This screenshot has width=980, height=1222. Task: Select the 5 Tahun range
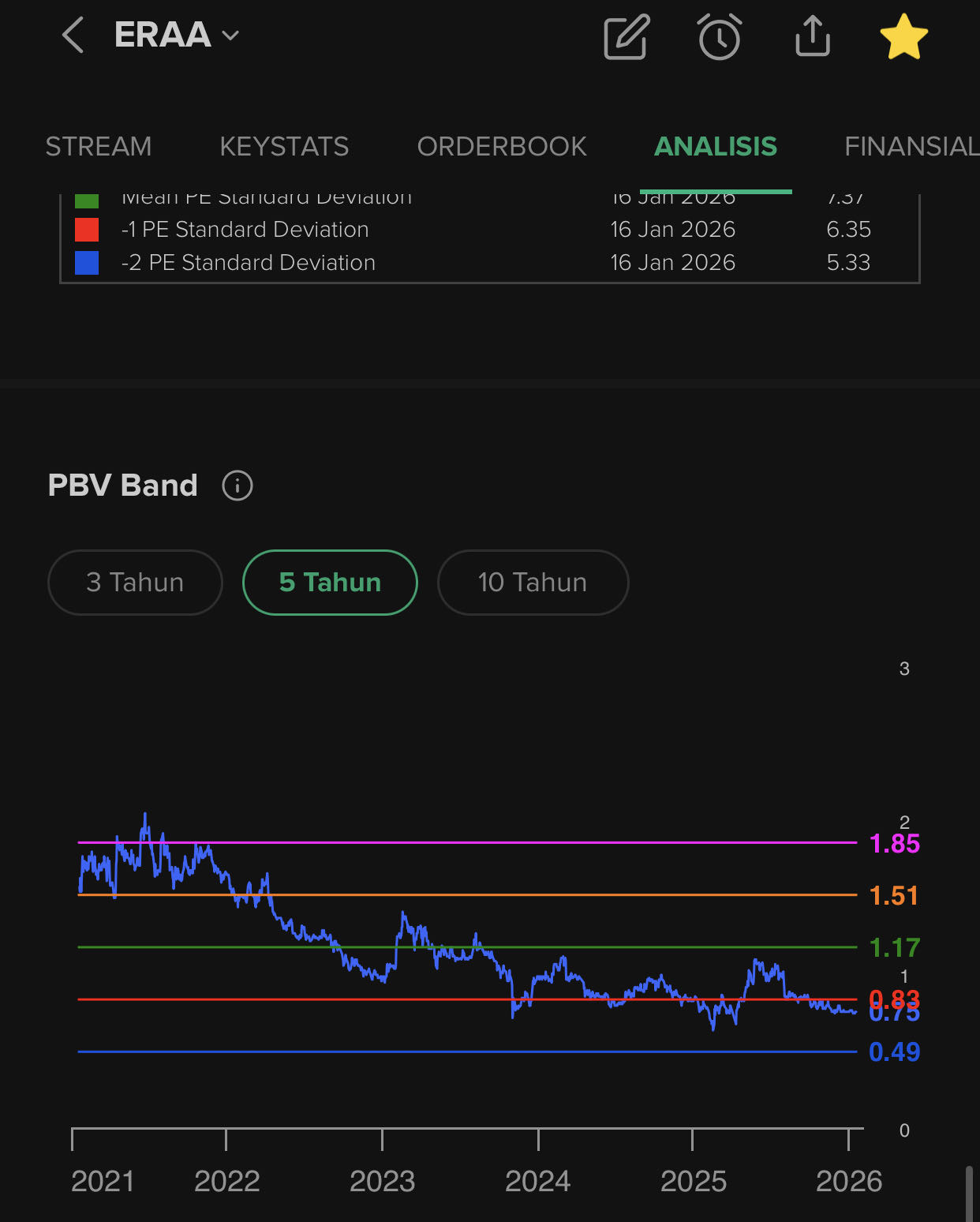tap(330, 583)
